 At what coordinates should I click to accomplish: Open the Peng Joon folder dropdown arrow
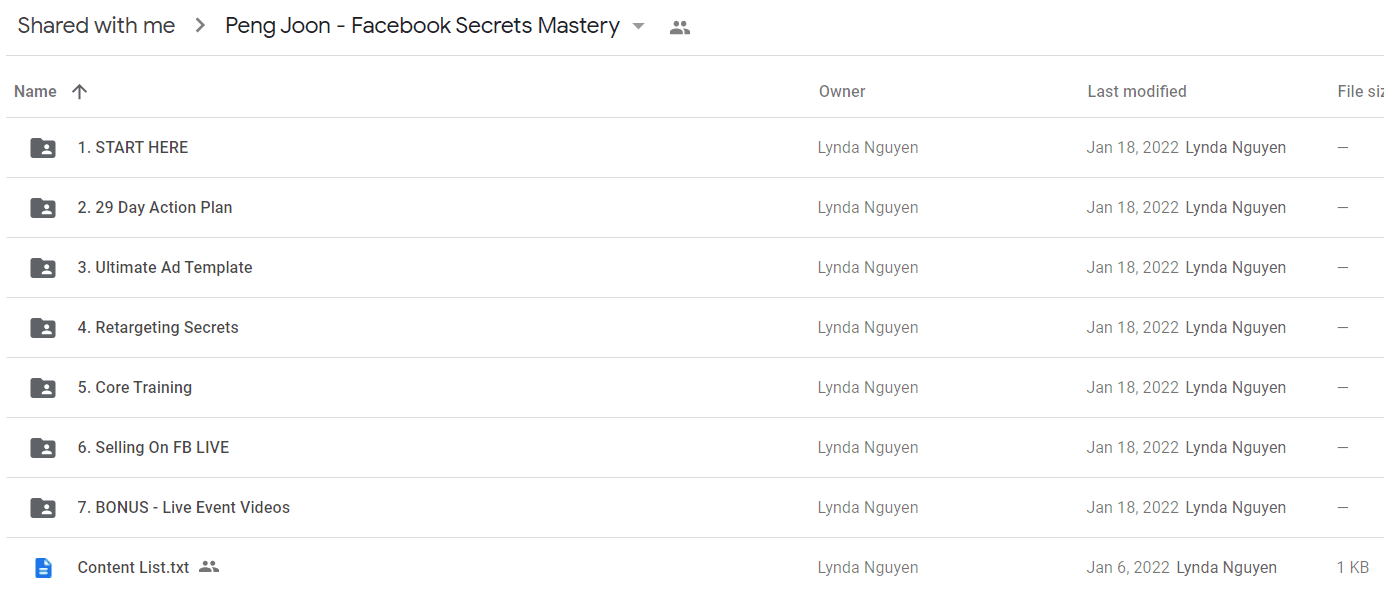coord(639,26)
